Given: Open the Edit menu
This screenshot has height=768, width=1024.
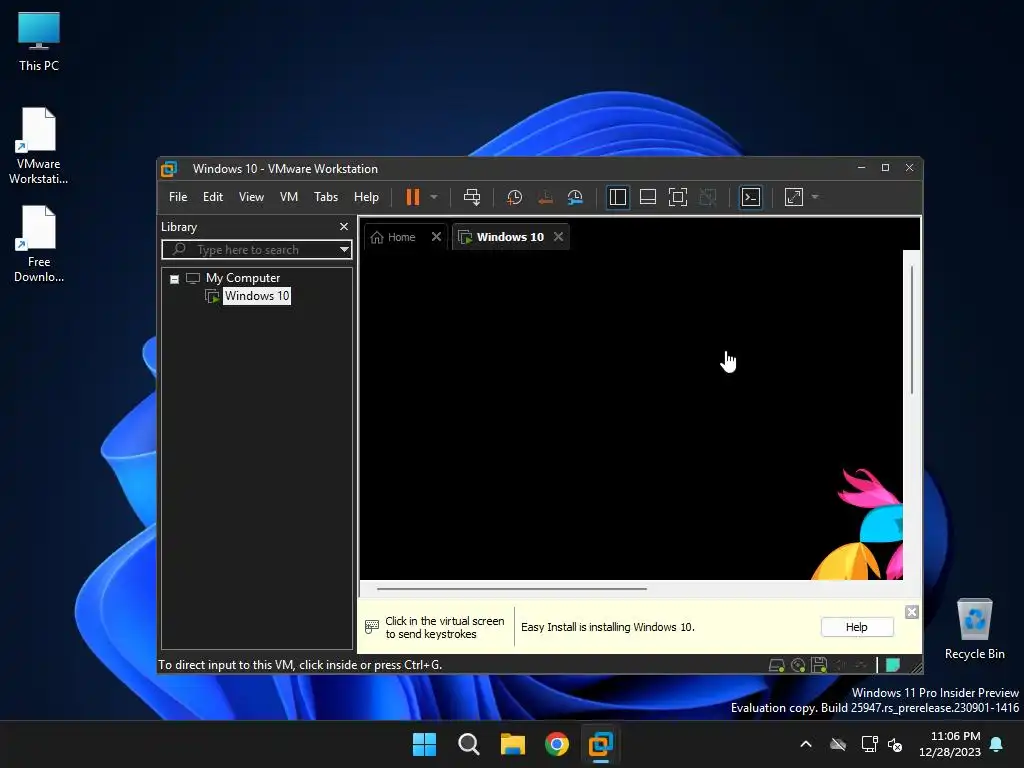Looking at the screenshot, I should 213,197.
